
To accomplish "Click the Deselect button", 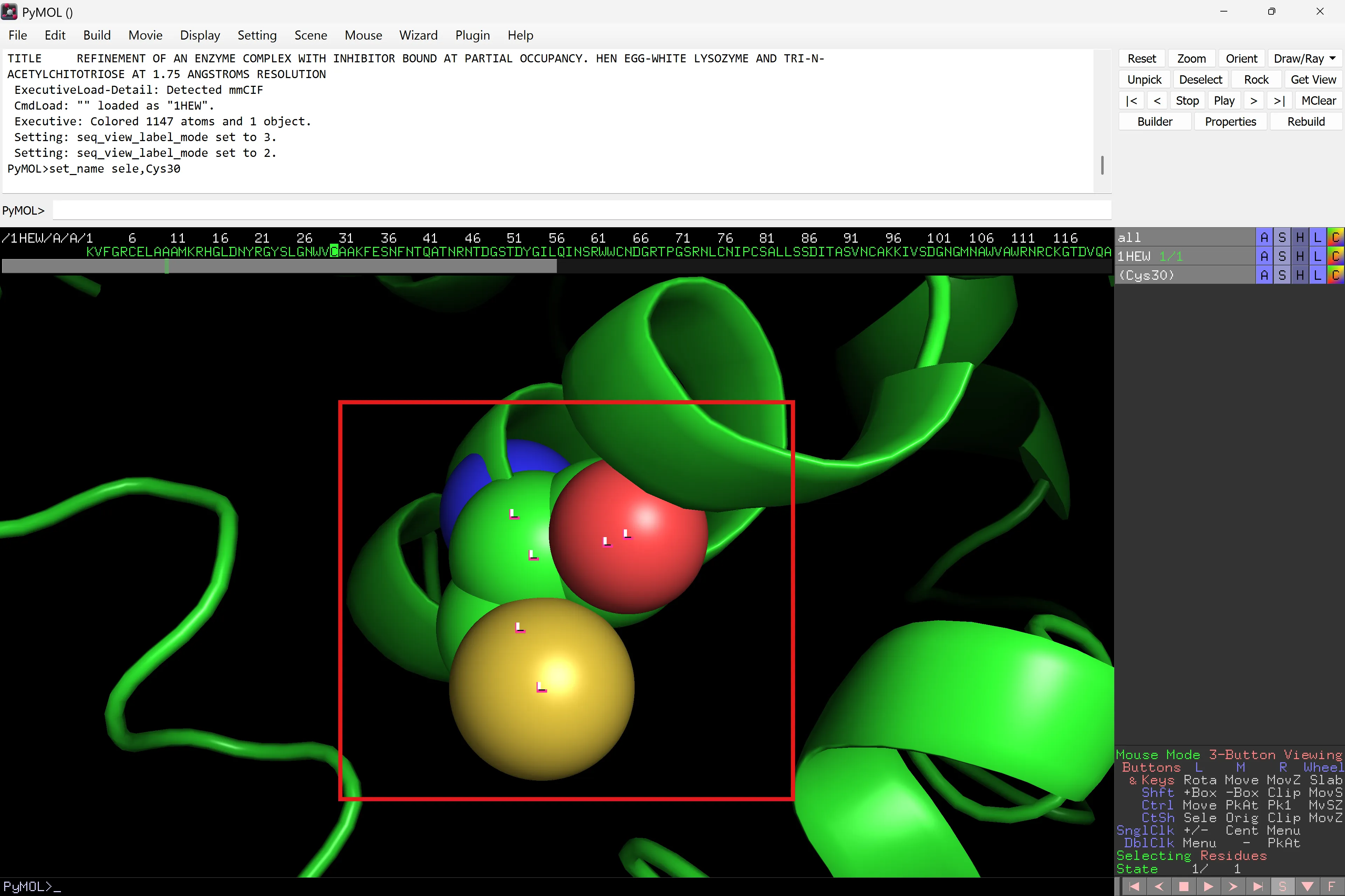I will [1200, 80].
